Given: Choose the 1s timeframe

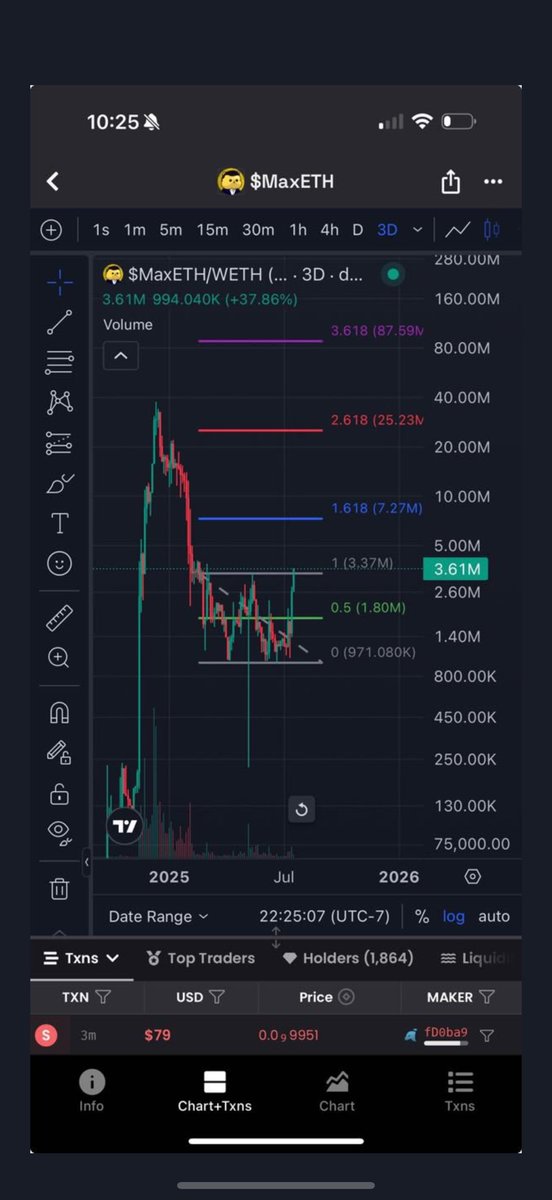Looking at the screenshot, I should point(101,230).
